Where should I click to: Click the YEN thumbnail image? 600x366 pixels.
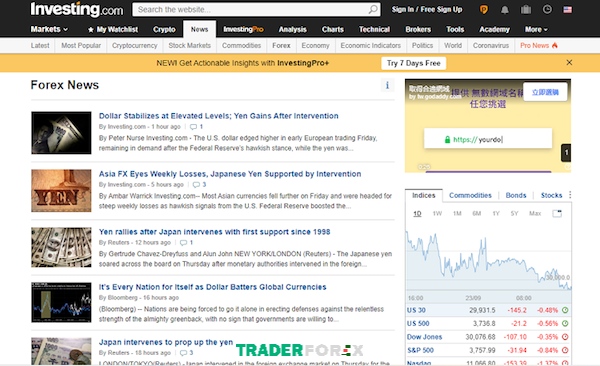61,191
